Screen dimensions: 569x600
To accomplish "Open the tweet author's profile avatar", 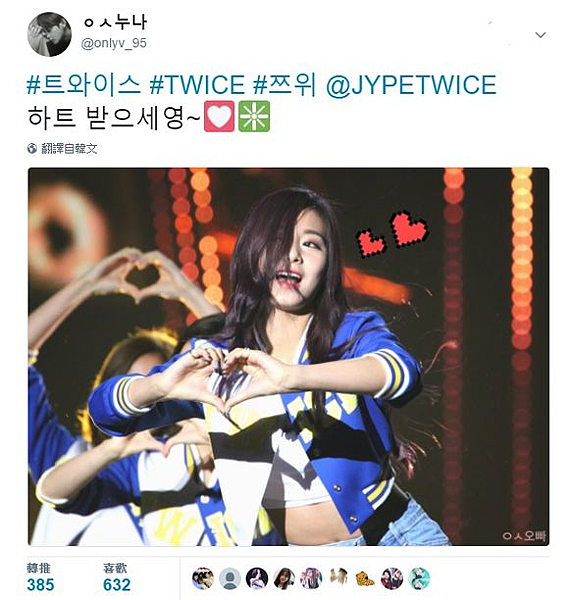I will point(49,34).
